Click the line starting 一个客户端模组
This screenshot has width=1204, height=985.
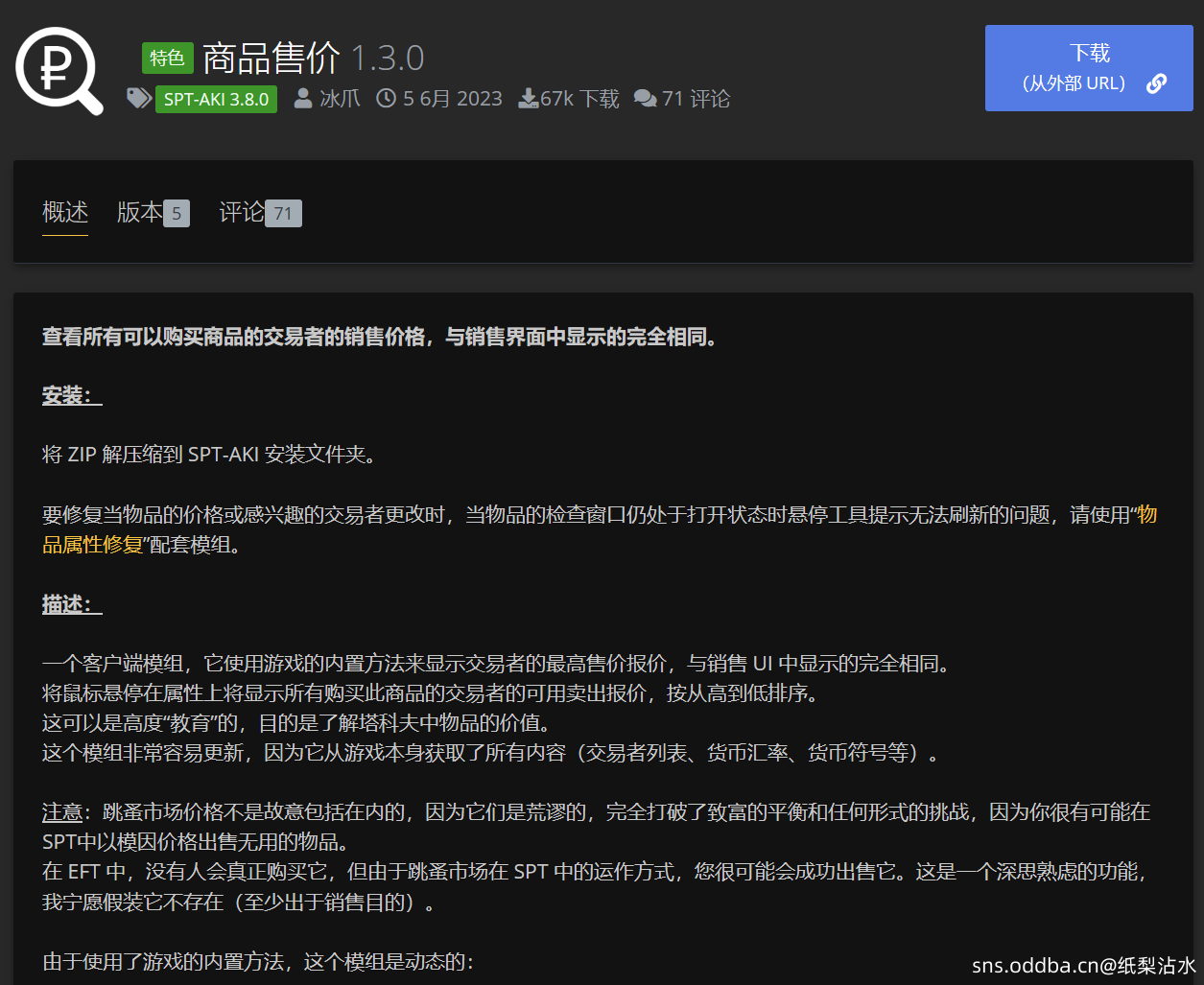(497, 663)
